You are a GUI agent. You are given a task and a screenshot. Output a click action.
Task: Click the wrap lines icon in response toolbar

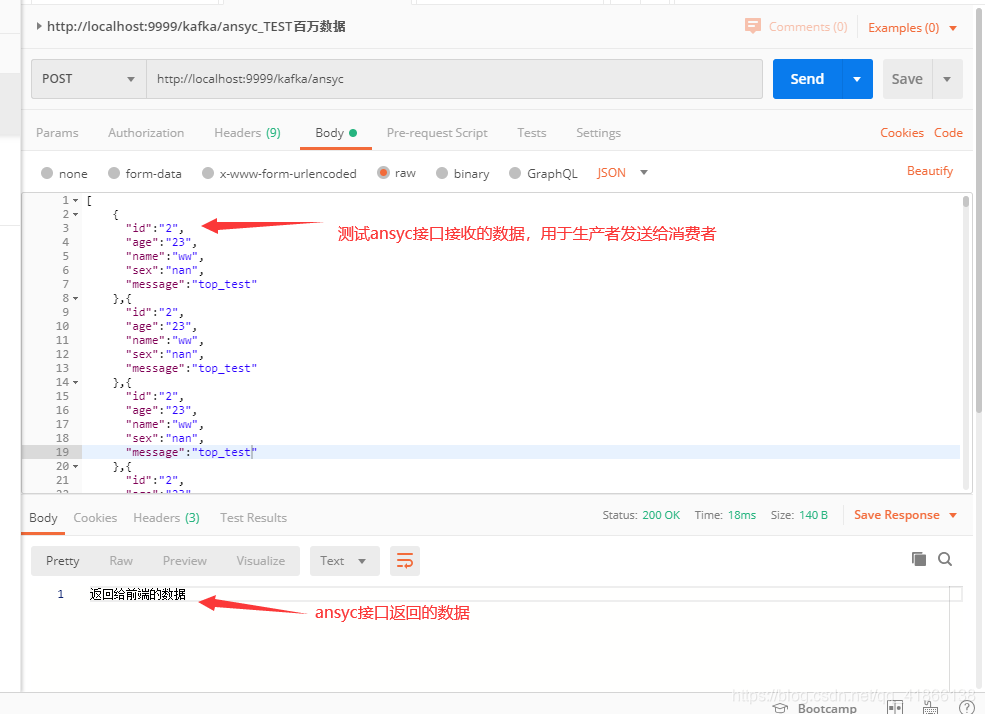[x=405, y=561]
